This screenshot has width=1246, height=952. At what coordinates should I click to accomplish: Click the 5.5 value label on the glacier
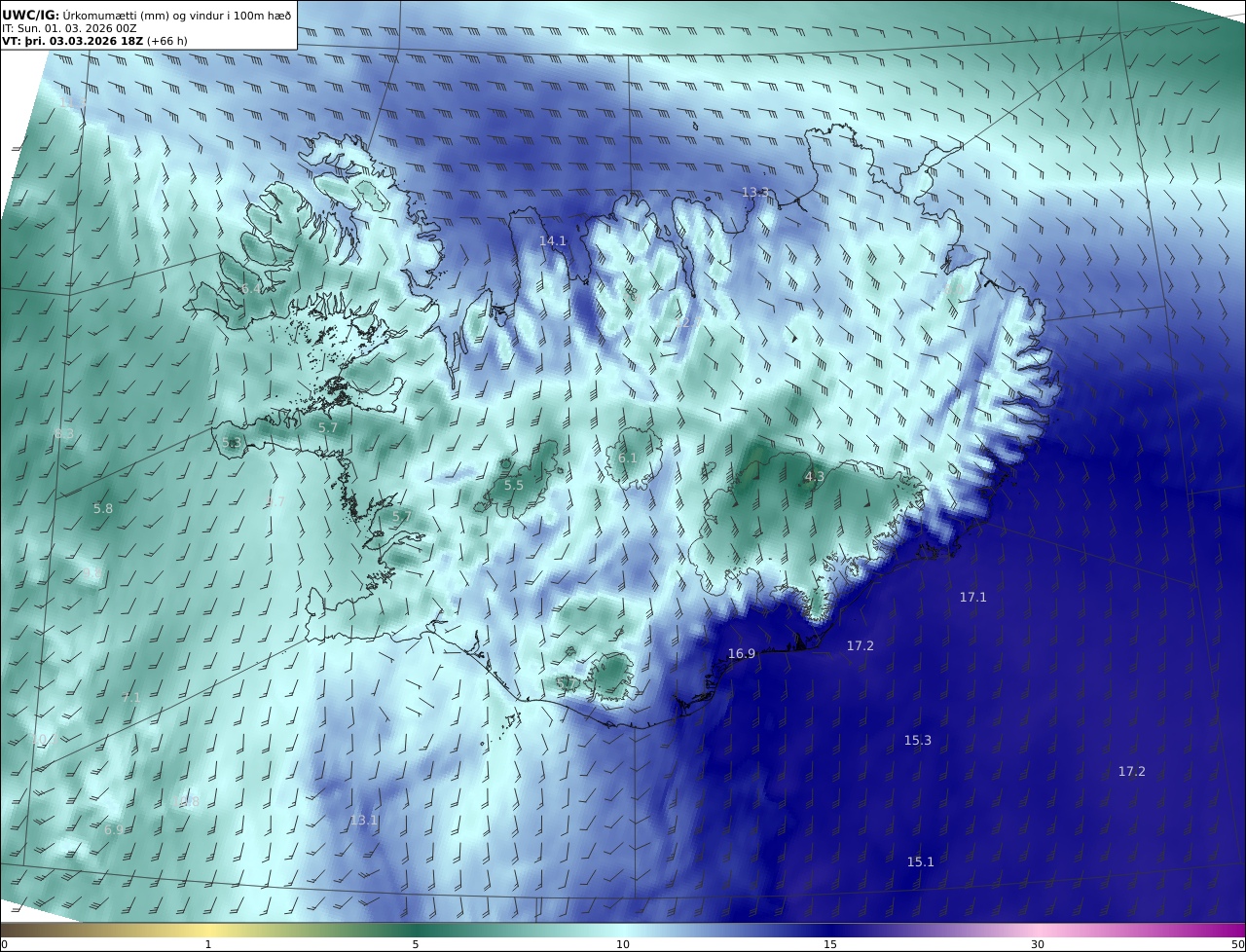coord(513,485)
